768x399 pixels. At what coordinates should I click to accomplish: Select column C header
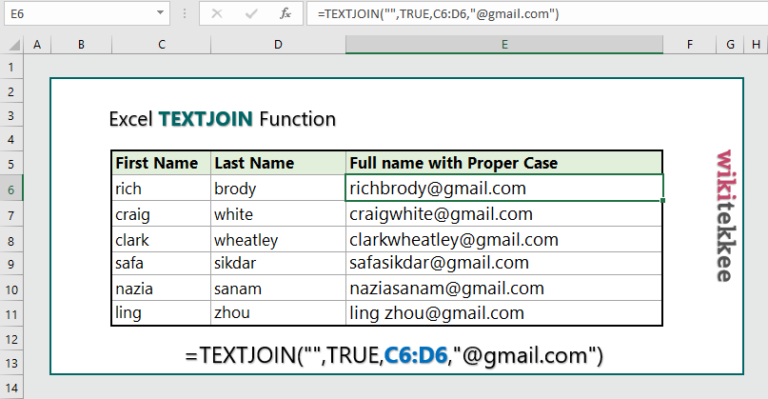pos(161,45)
